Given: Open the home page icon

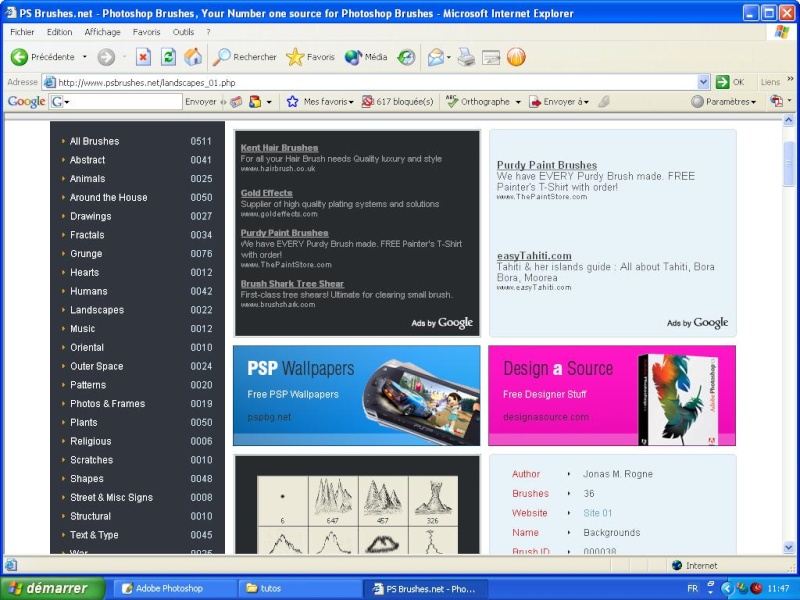Looking at the screenshot, I should point(193,57).
